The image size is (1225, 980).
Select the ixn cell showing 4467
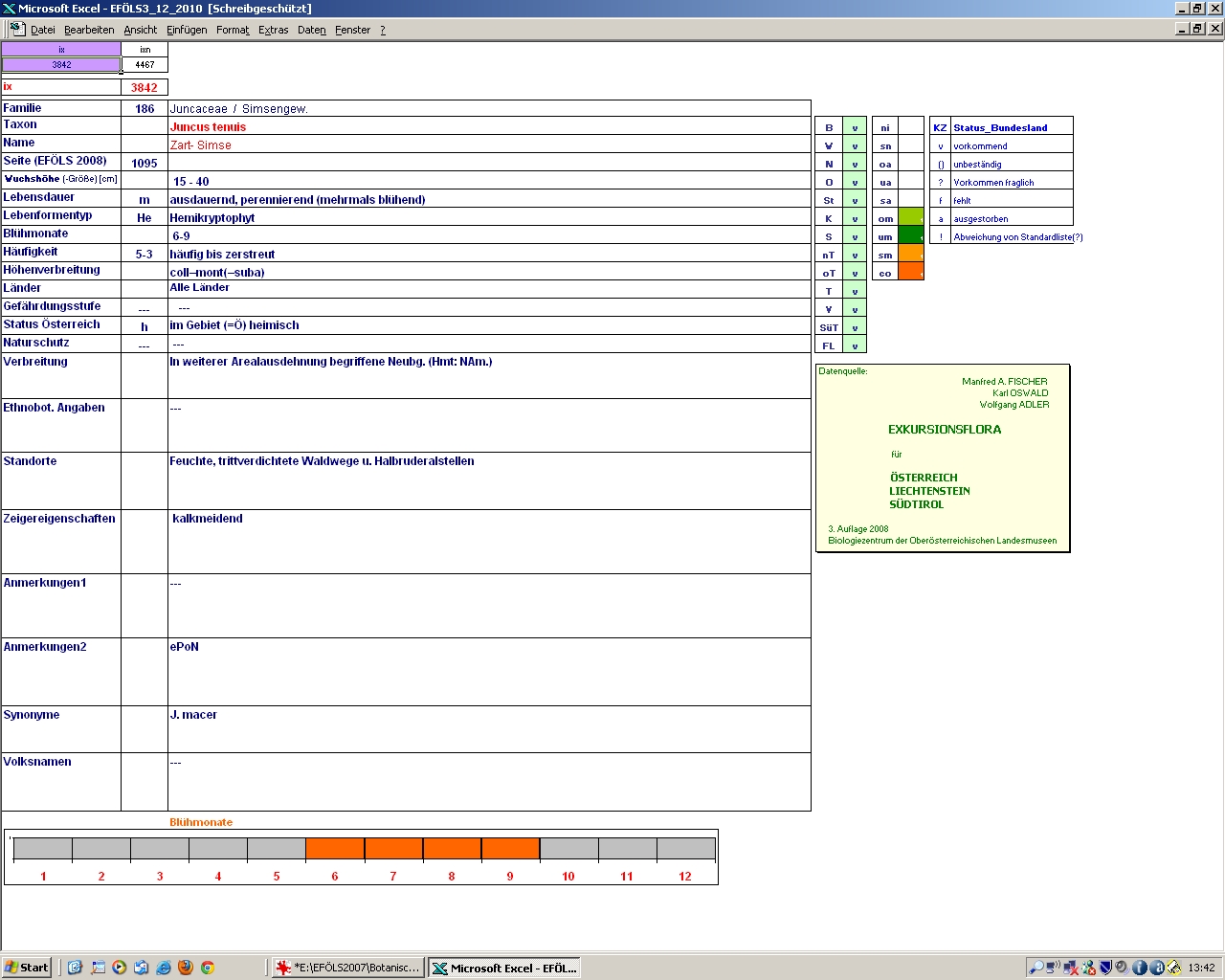tap(145, 65)
